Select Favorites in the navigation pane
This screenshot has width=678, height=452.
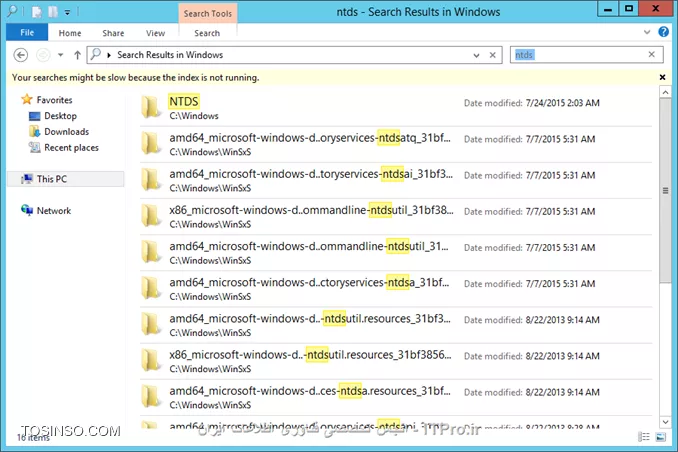[54, 100]
